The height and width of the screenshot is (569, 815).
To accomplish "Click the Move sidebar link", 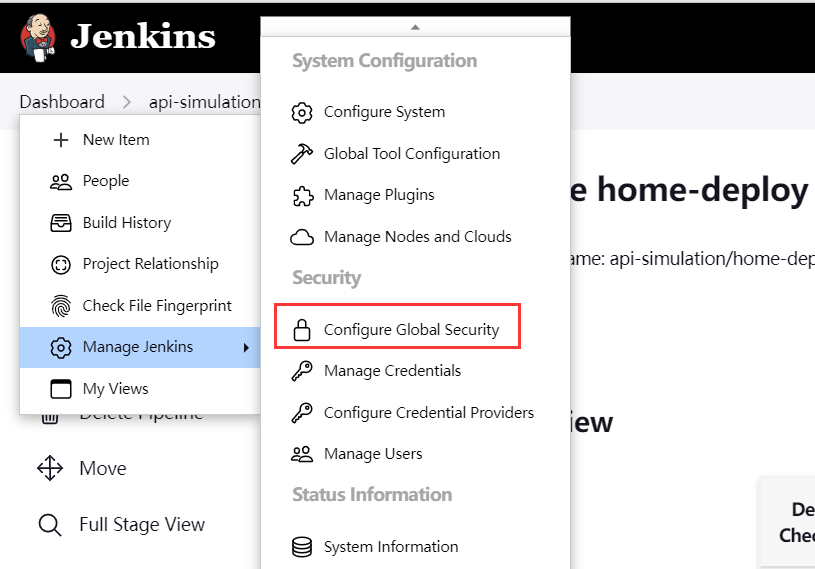I will tap(103, 468).
